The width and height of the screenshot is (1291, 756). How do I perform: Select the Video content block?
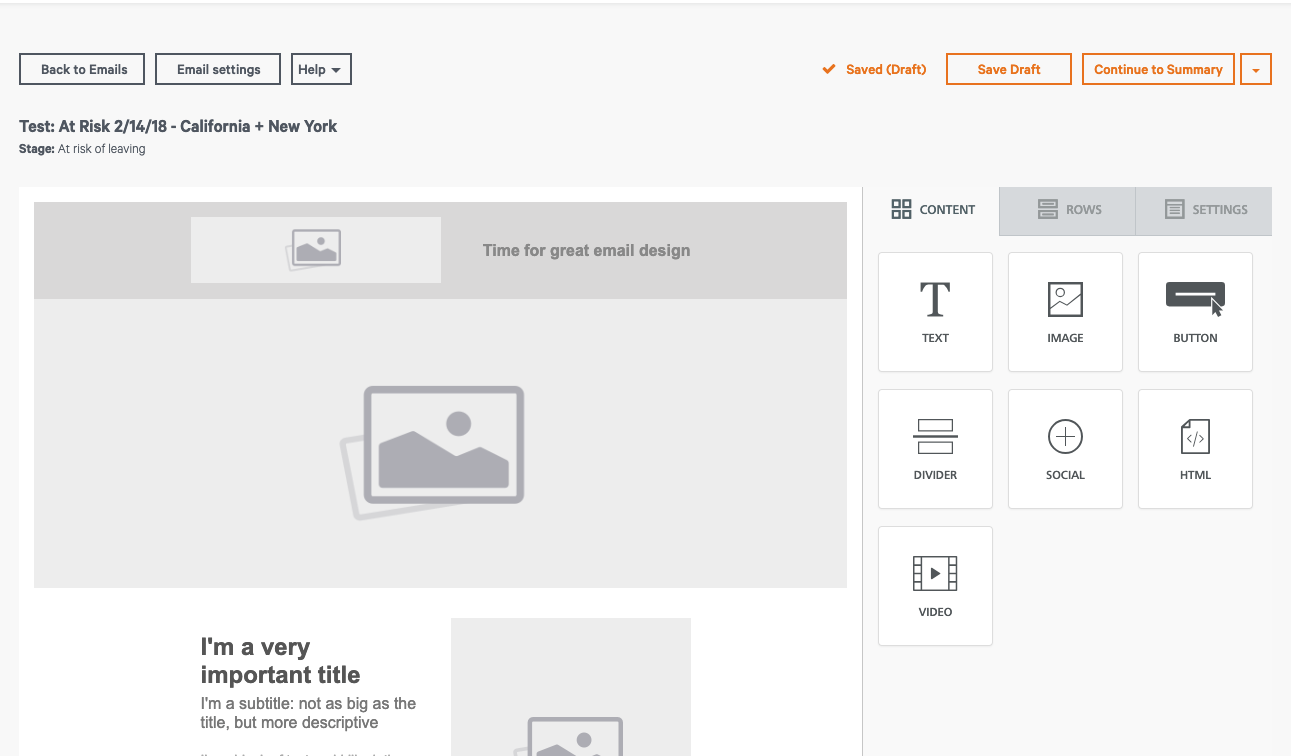coord(935,586)
